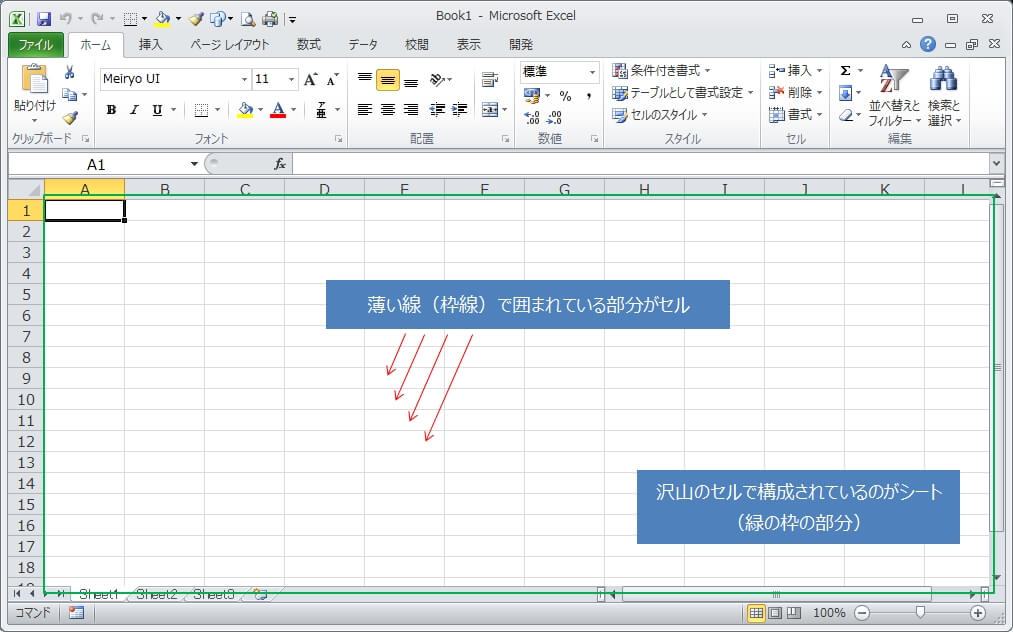Open the 条件付き書式 conditional formatting dropdown
Viewport: 1013px width, 632px height.
pyautogui.click(x=661, y=70)
